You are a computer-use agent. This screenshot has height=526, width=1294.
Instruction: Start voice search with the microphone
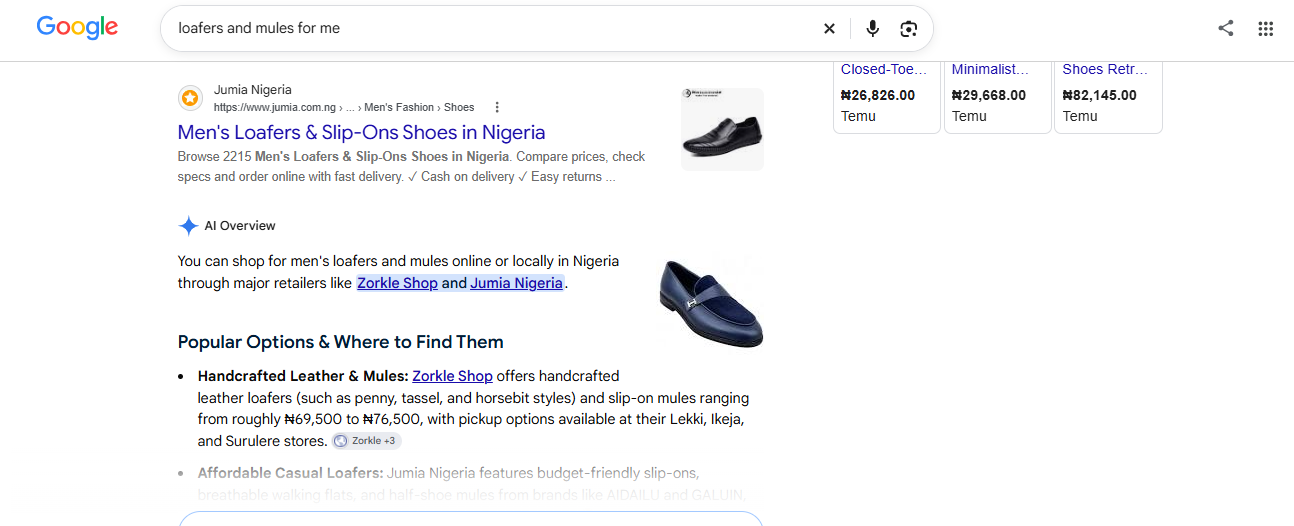pos(872,29)
